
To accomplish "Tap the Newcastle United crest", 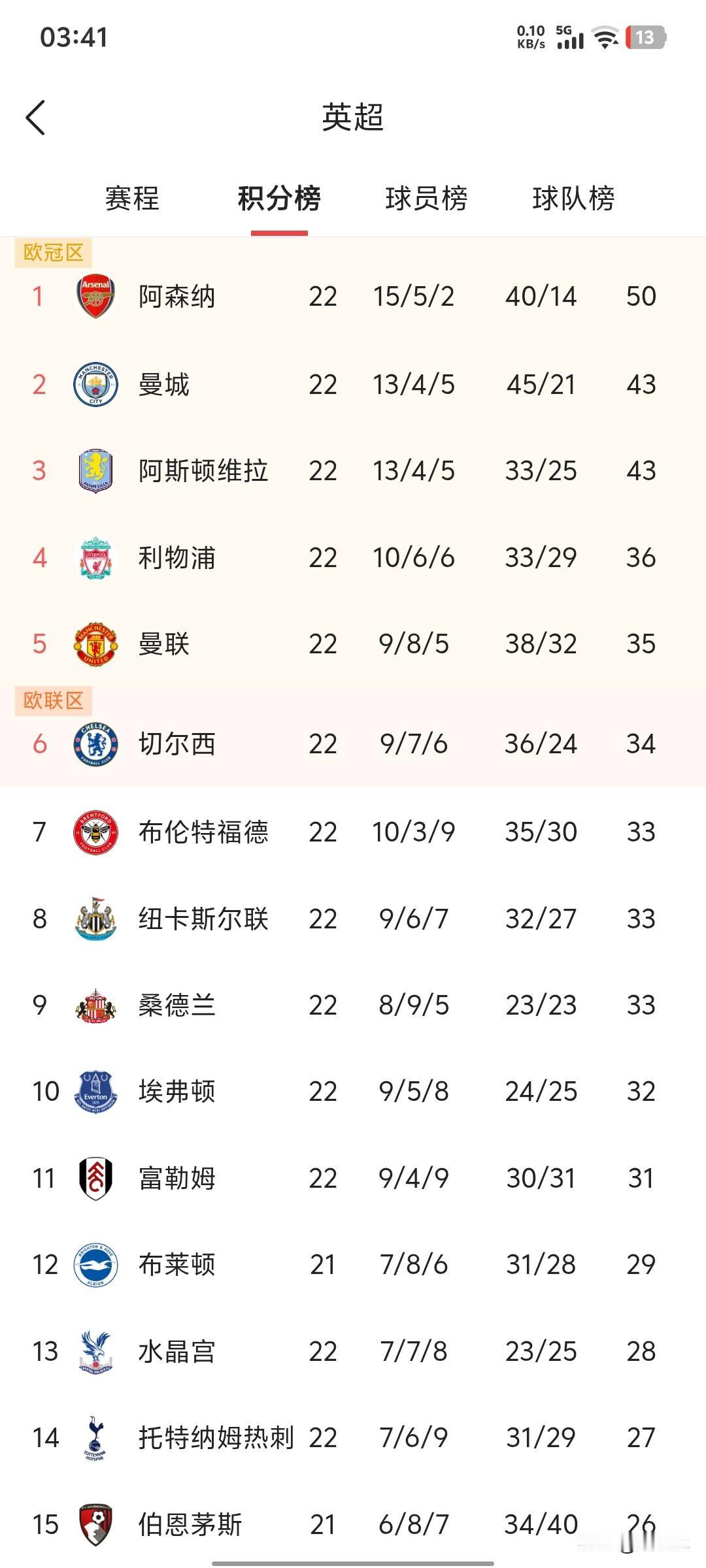I will [95, 919].
